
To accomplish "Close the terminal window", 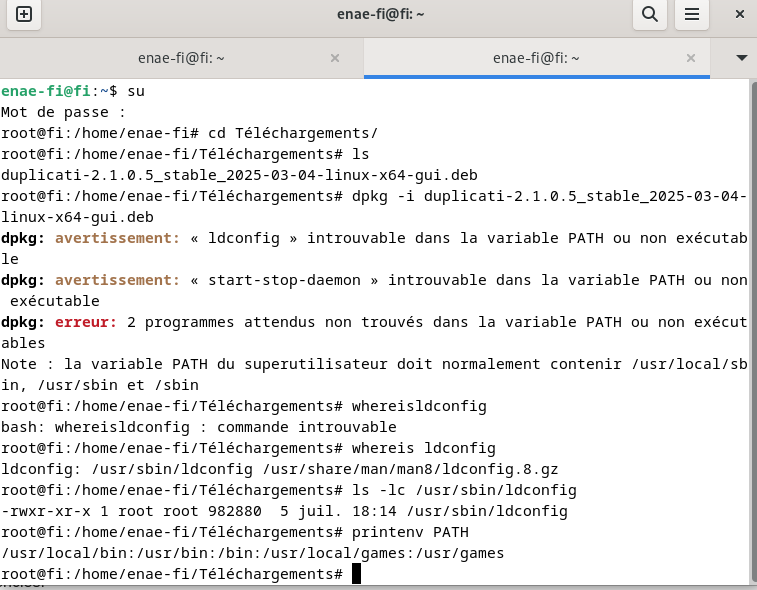I will pos(739,14).
